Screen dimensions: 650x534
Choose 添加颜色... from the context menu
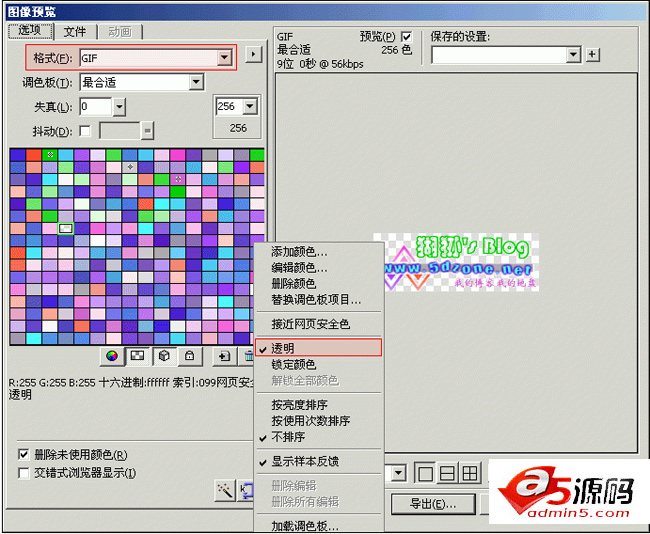click(x=318, y=252)
